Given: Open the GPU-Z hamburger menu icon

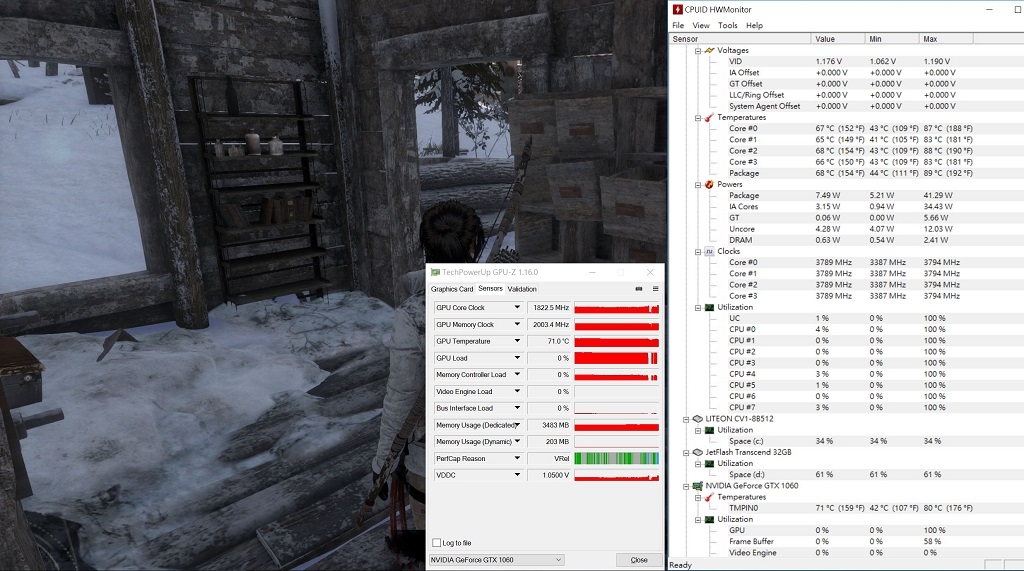Looking at the screenshot, I should [655, 289].
